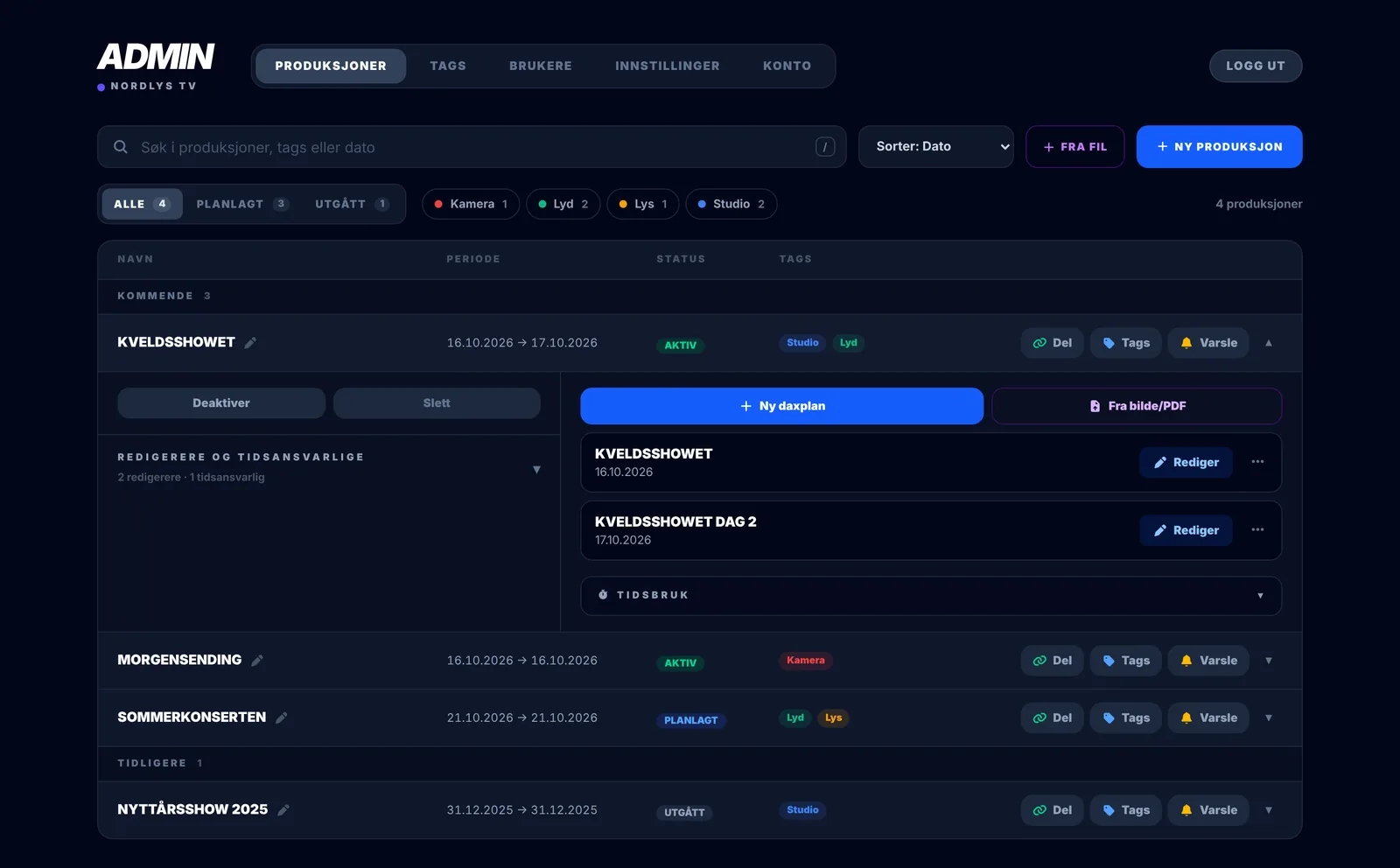
Task: Click pencil icon next to MORGENSENDING
Action: (x=257, y=661)
